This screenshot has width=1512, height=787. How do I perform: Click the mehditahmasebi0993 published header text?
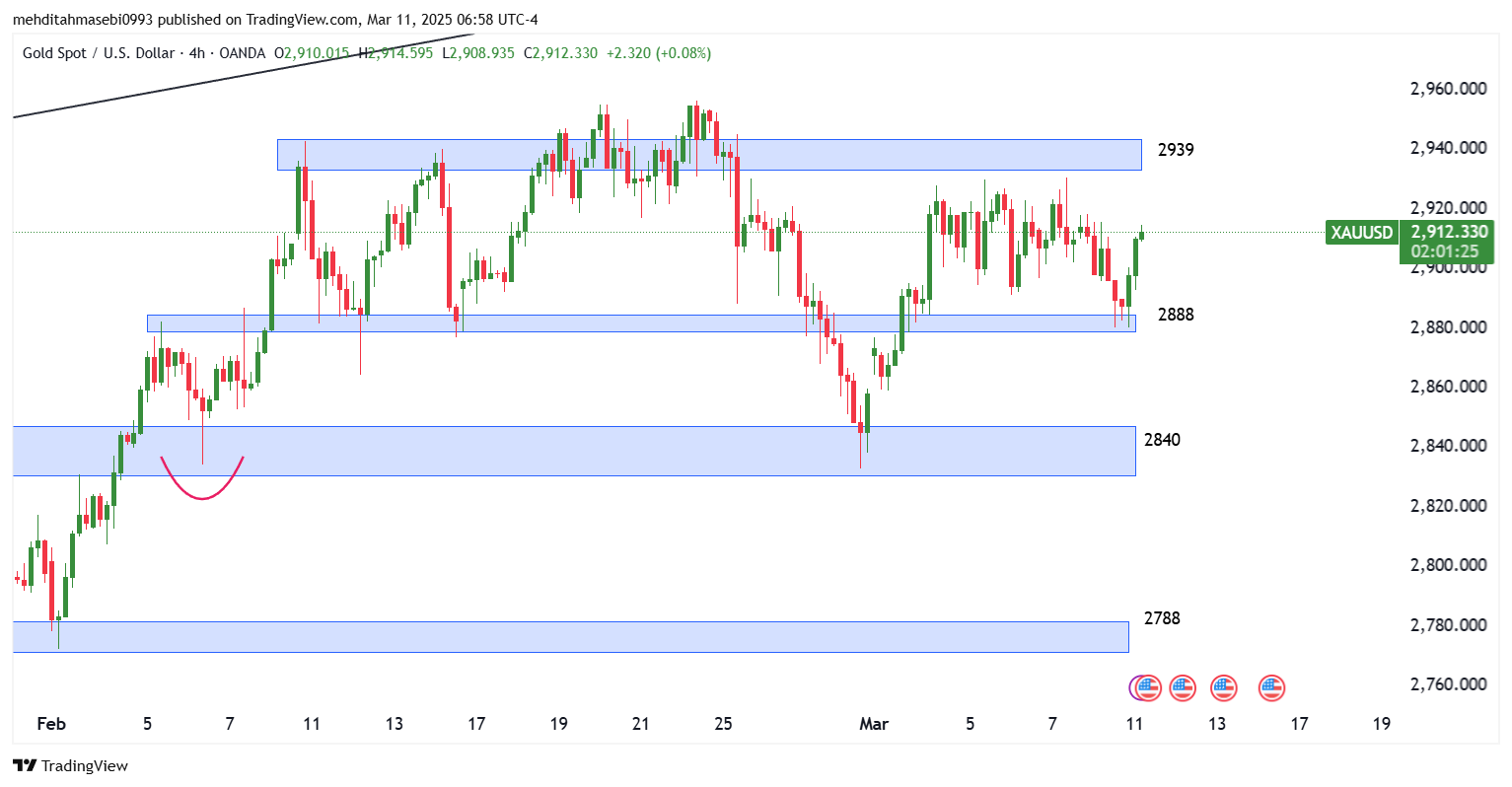pos(275,20)
